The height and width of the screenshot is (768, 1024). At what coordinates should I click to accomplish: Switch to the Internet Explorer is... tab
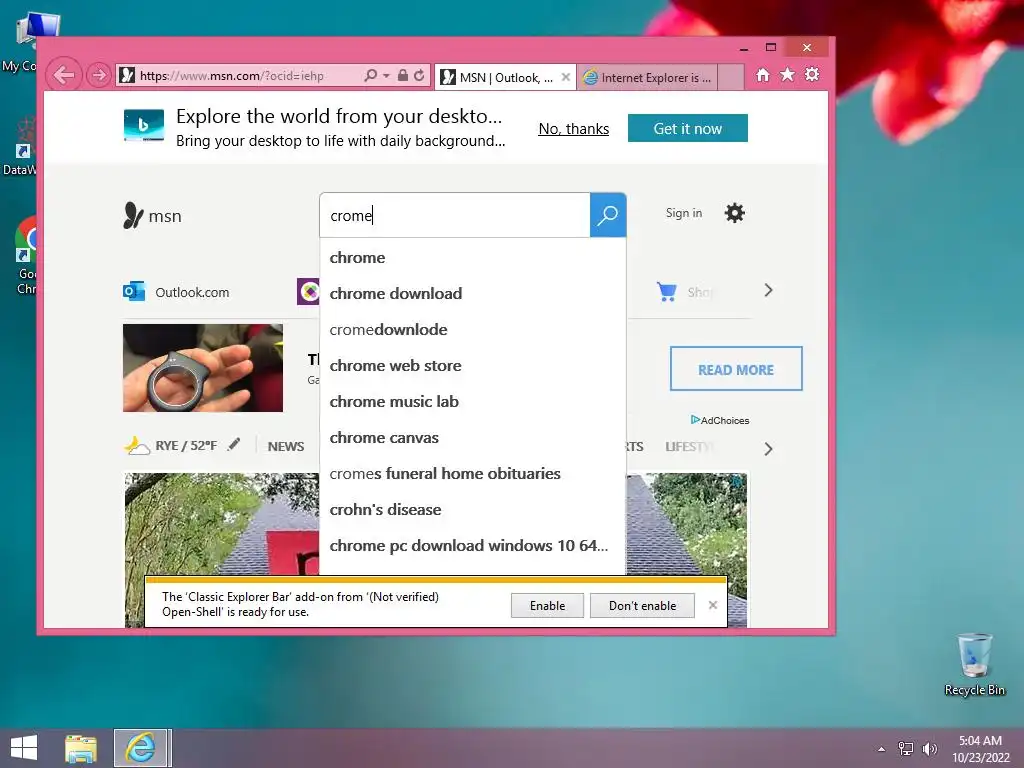tap(648, 77)
